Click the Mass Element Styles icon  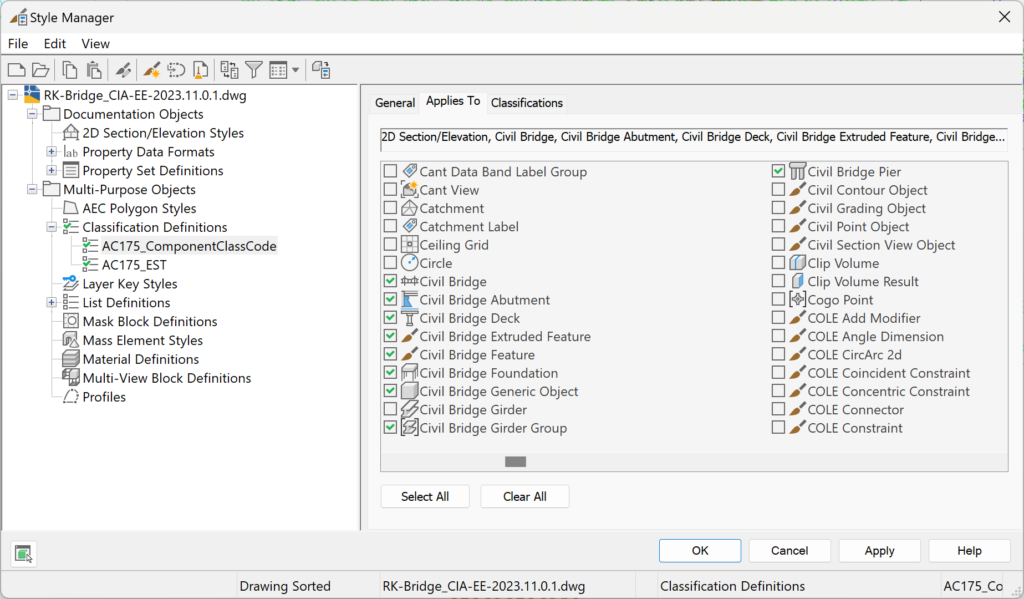[x=71, y=340]
